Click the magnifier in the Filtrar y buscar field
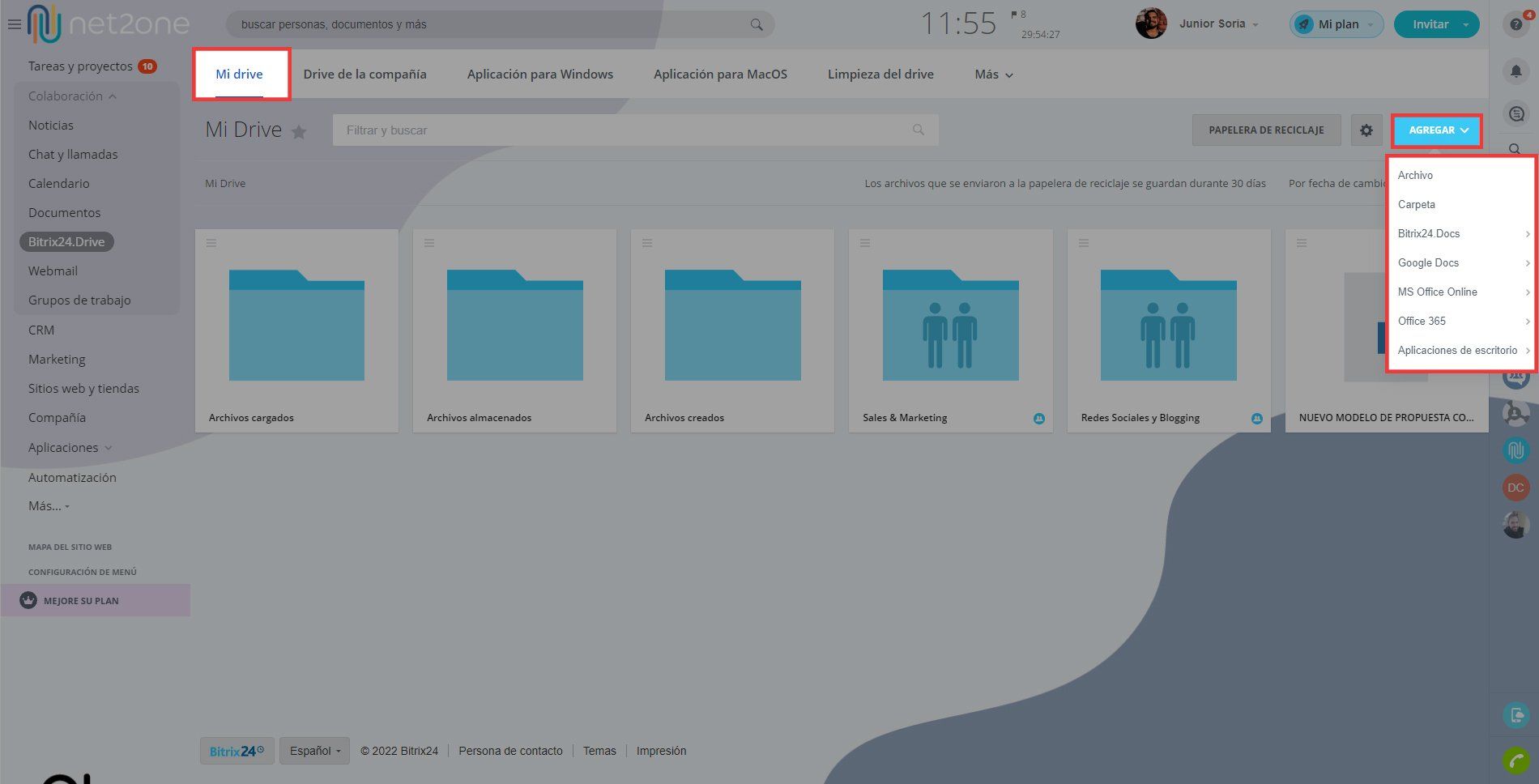 918,130
